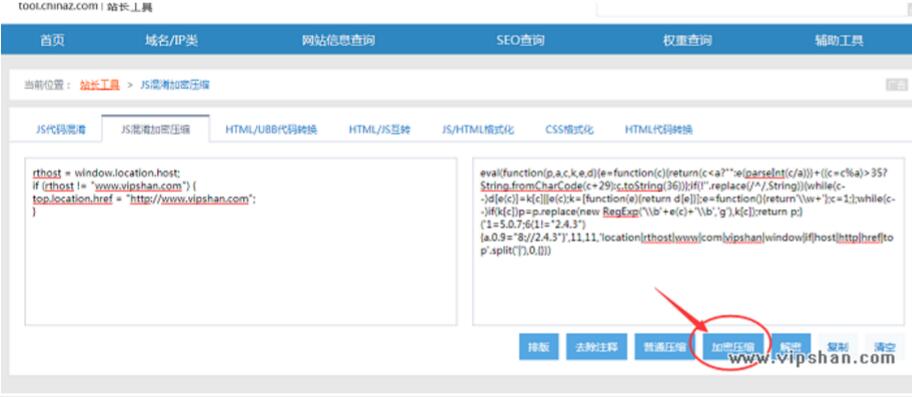The height and width of the screenshot is (397, 912).
Task: Click the 排版 format button
Action: click(539, 347)
